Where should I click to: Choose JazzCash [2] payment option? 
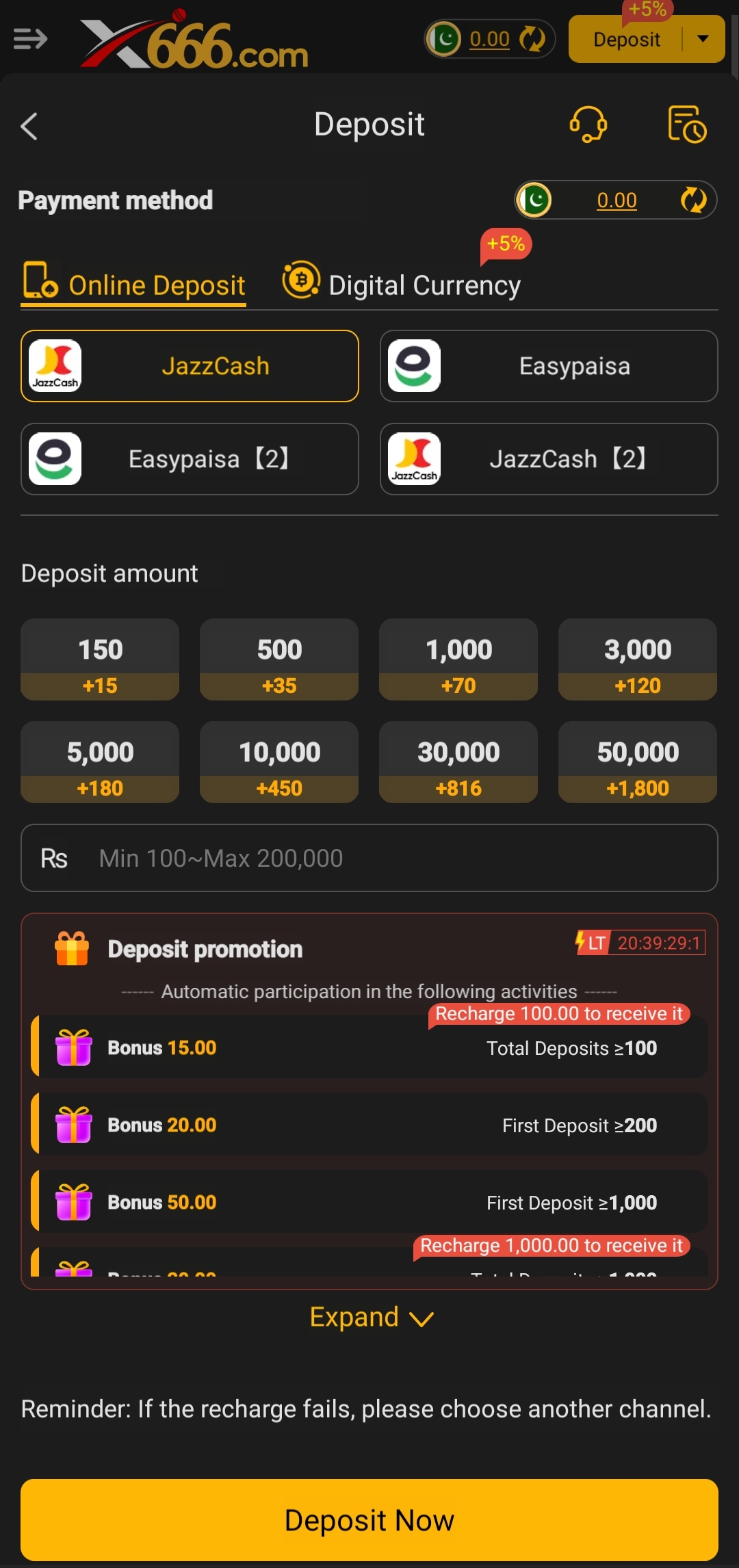point(549,459)
